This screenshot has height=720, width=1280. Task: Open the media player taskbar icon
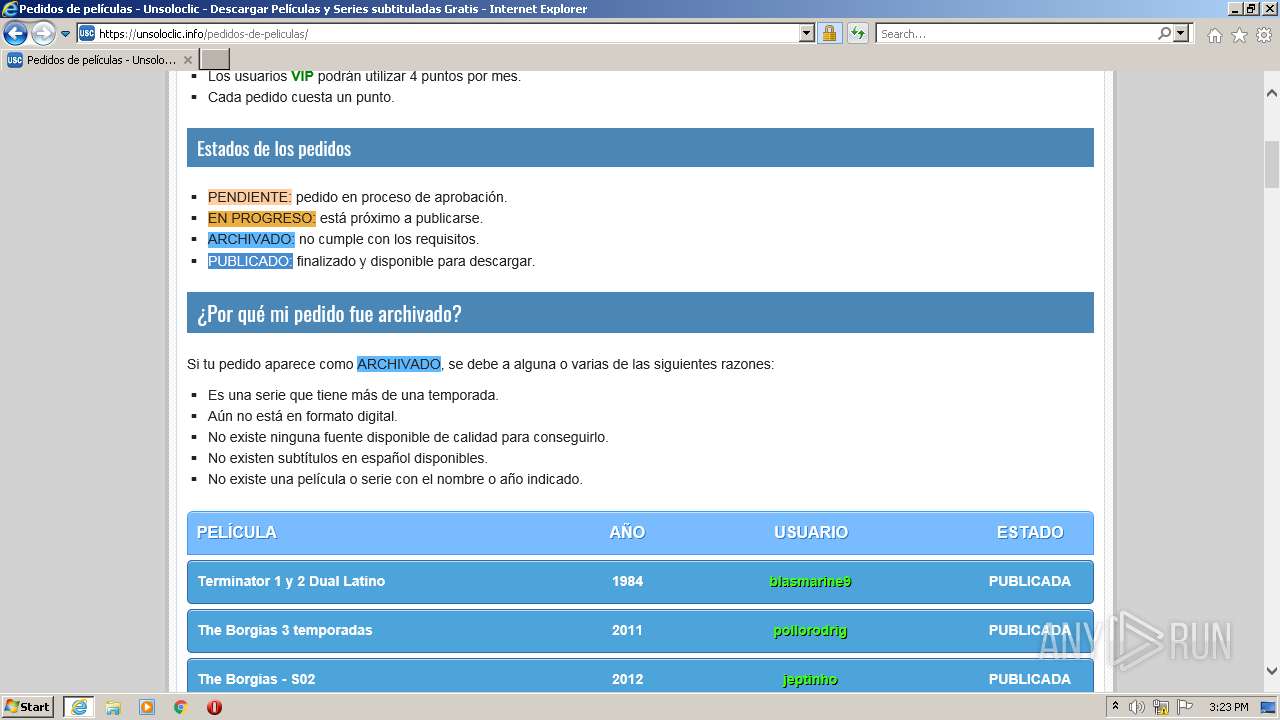tap(147, 707)
